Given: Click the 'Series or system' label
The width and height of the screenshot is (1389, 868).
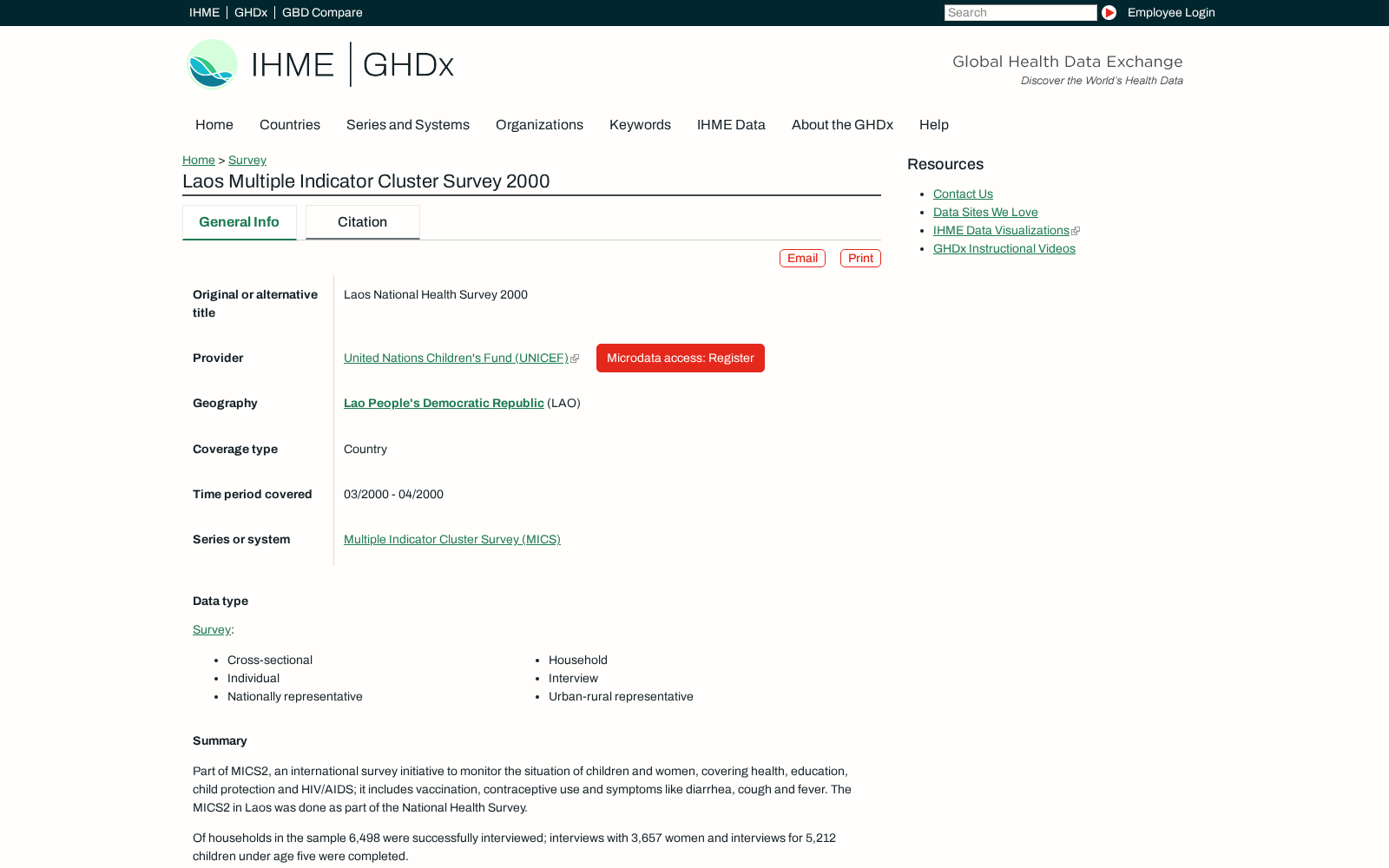Looking at the screenshot, I should (x=241, y=539).
